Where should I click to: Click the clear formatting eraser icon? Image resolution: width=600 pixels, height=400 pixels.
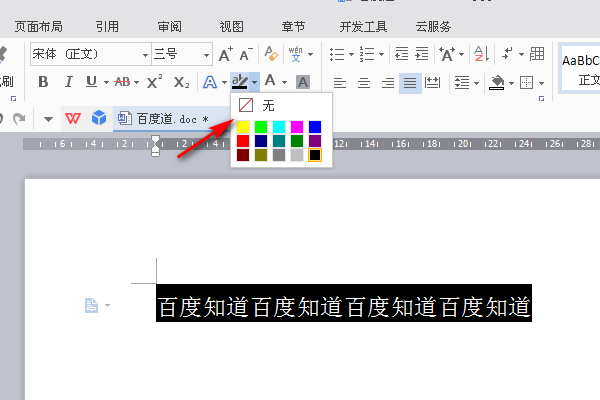click(271, 54)
